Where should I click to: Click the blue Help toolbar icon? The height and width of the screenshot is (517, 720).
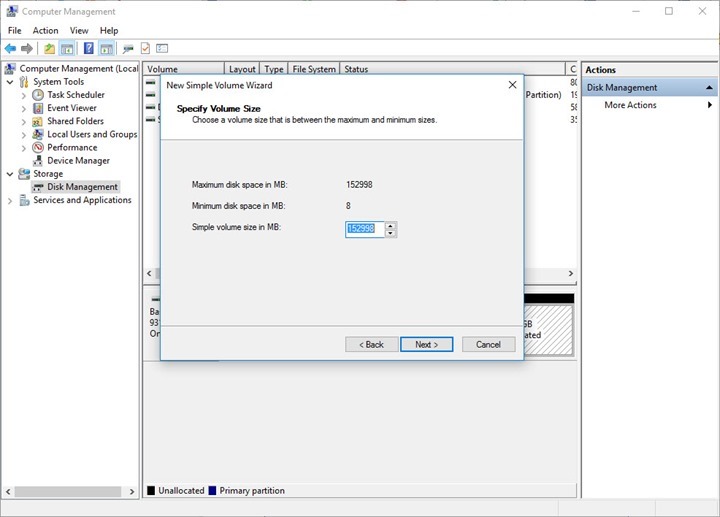pyautogui.click(x=88, y=48)
